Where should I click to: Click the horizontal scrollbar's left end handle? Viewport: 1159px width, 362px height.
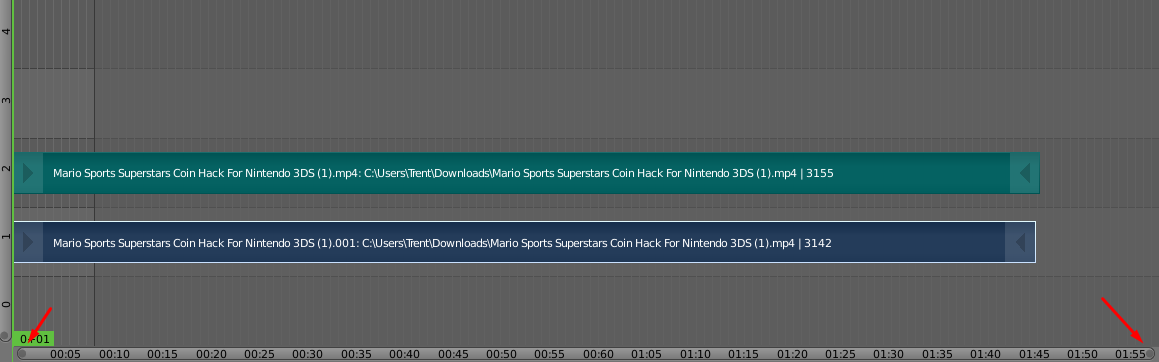pyautogui.click(x=22, y=354)
